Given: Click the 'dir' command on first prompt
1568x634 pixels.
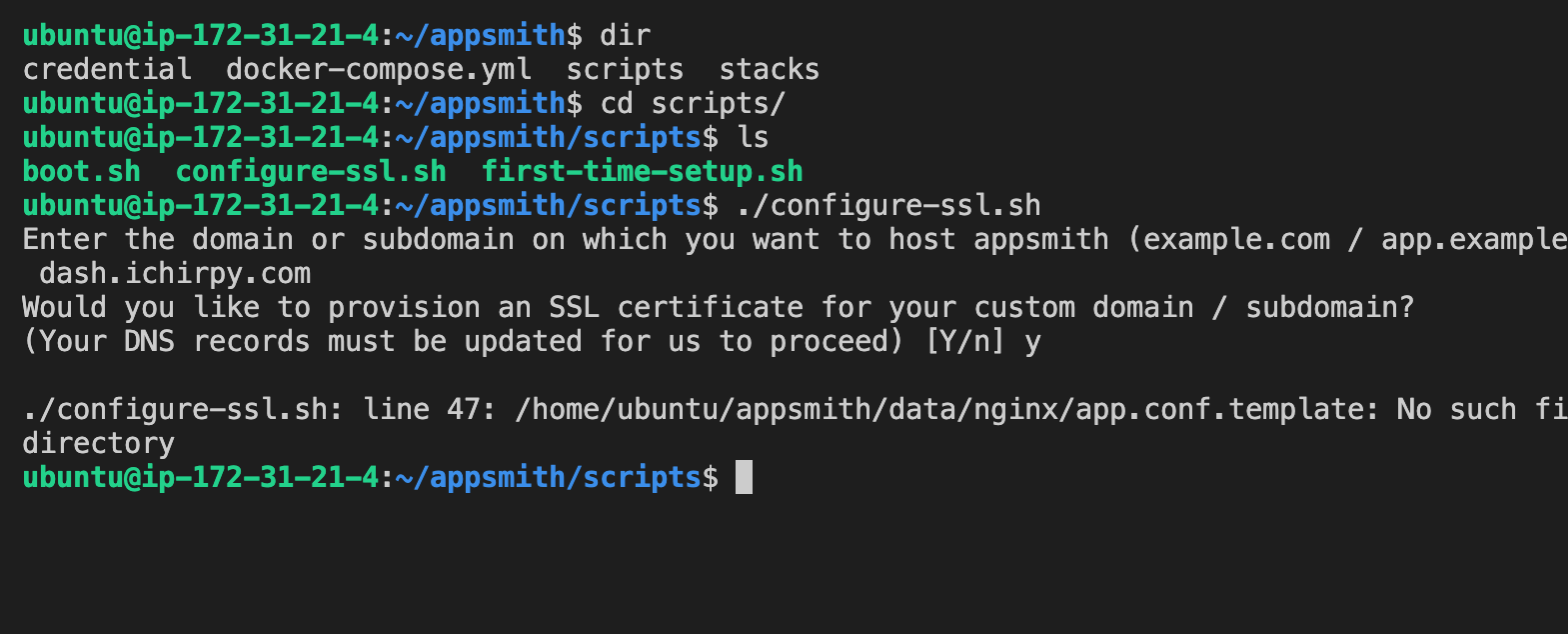Looking at the screenshot, I should tap(625, 36).
